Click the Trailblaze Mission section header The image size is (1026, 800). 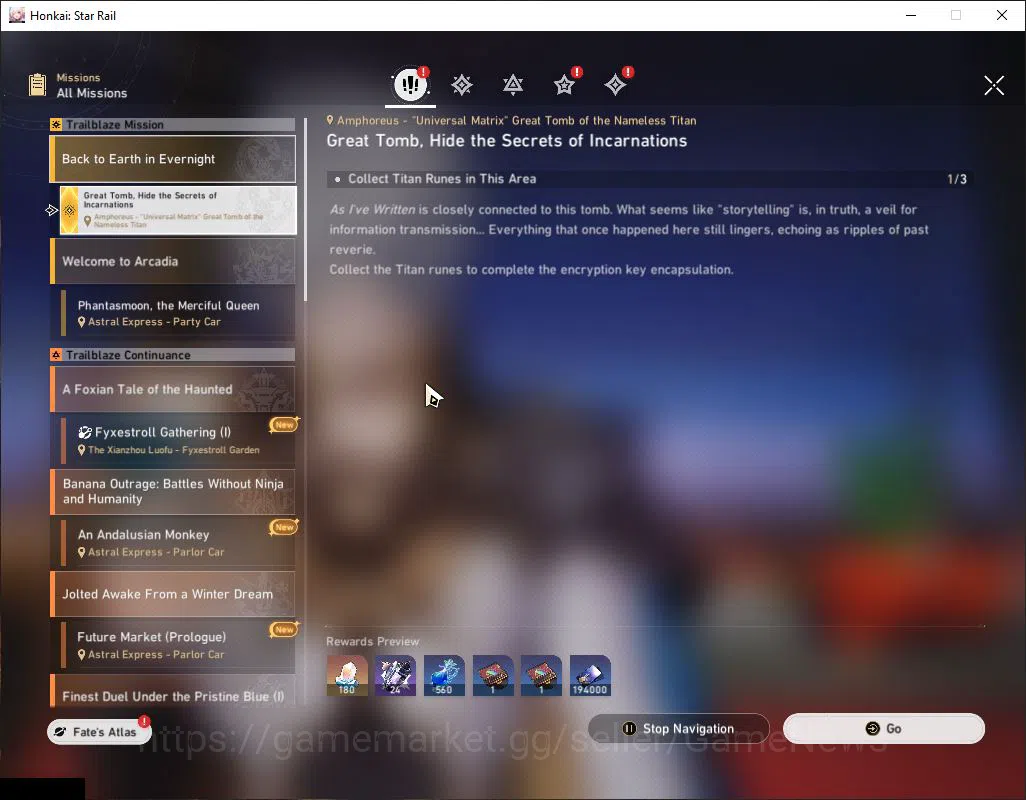[173, 124]
